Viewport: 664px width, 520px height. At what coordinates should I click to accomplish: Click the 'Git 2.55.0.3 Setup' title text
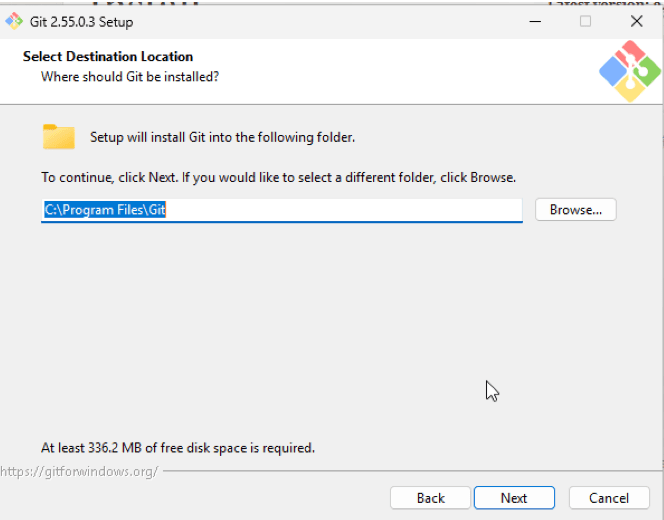(x=81, y=22)
